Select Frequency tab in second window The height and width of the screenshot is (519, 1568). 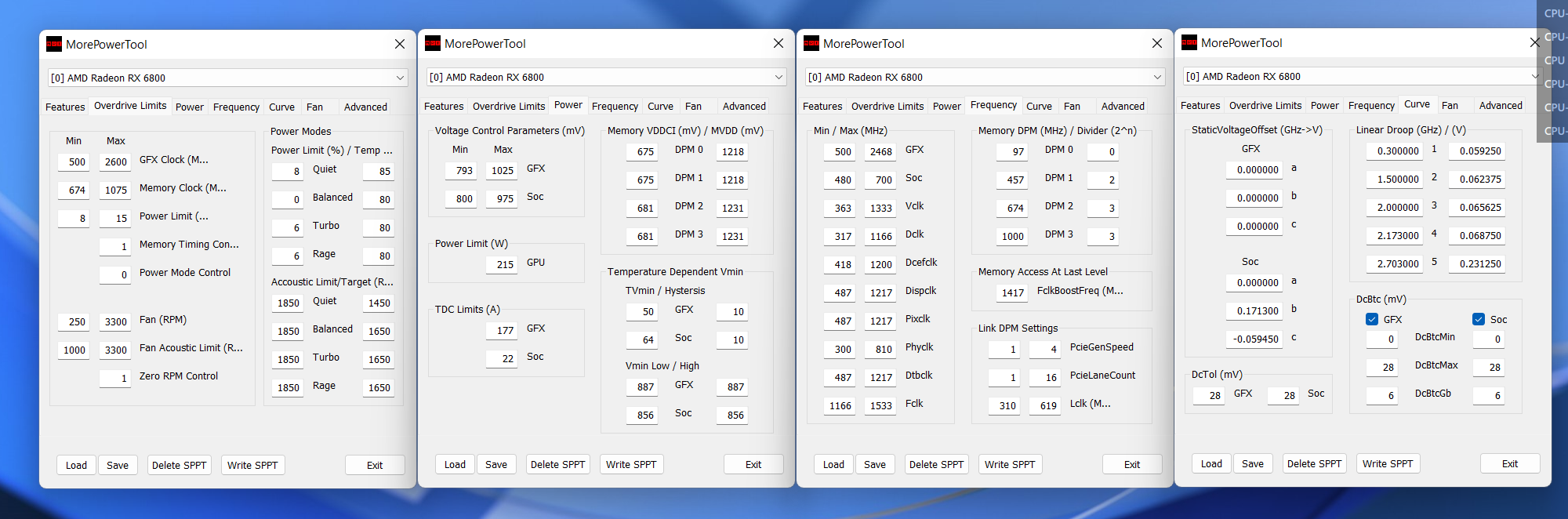[615, 106]
